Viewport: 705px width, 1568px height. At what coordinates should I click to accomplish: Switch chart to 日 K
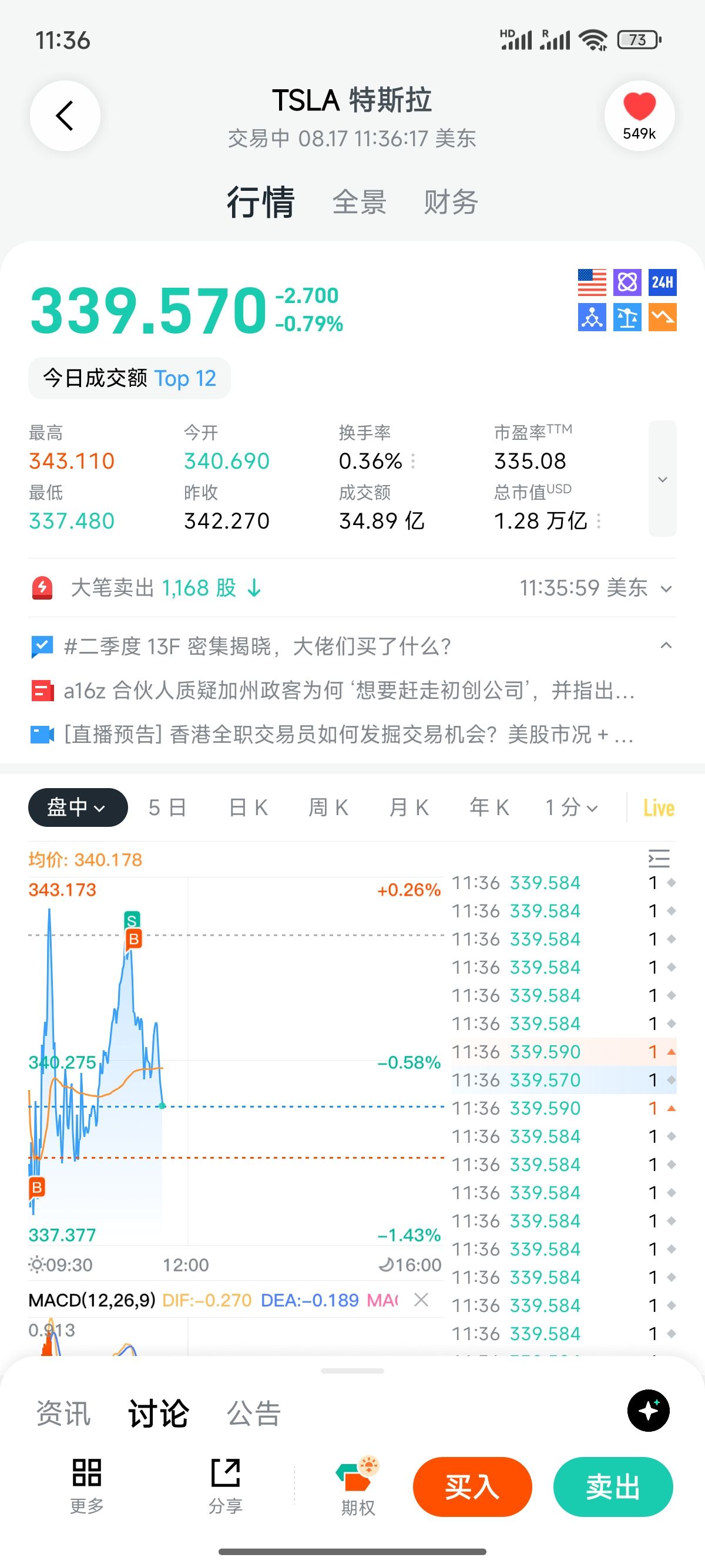(x=248, y=807)
